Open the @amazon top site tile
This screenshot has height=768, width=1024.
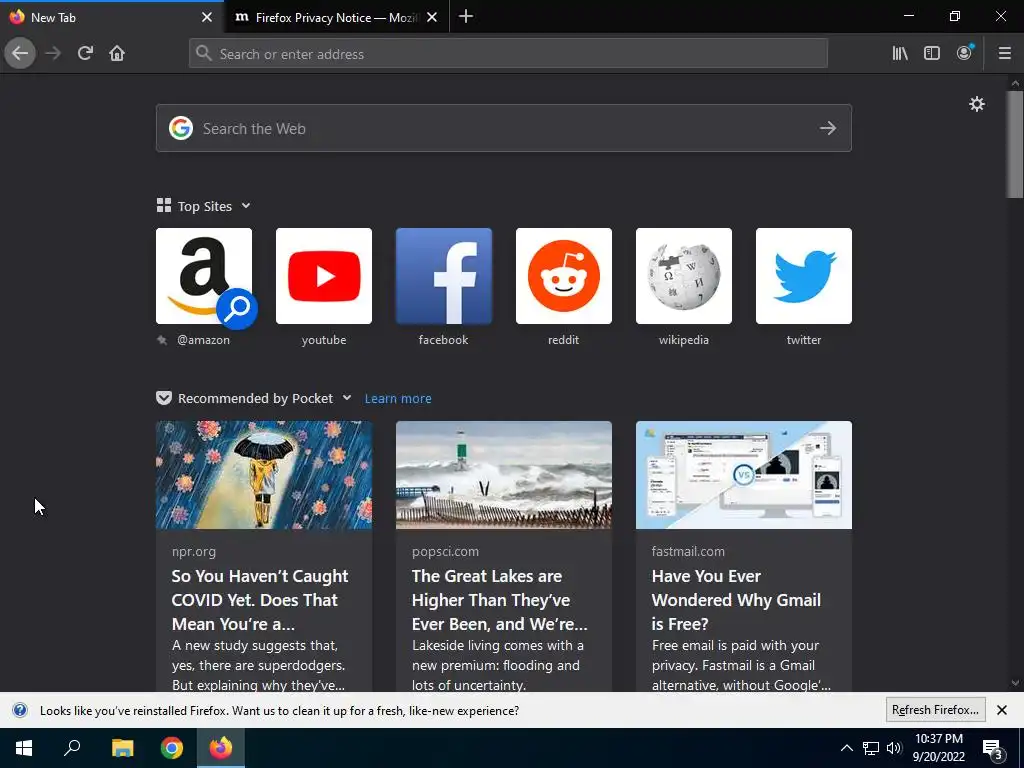pos(204,276)
